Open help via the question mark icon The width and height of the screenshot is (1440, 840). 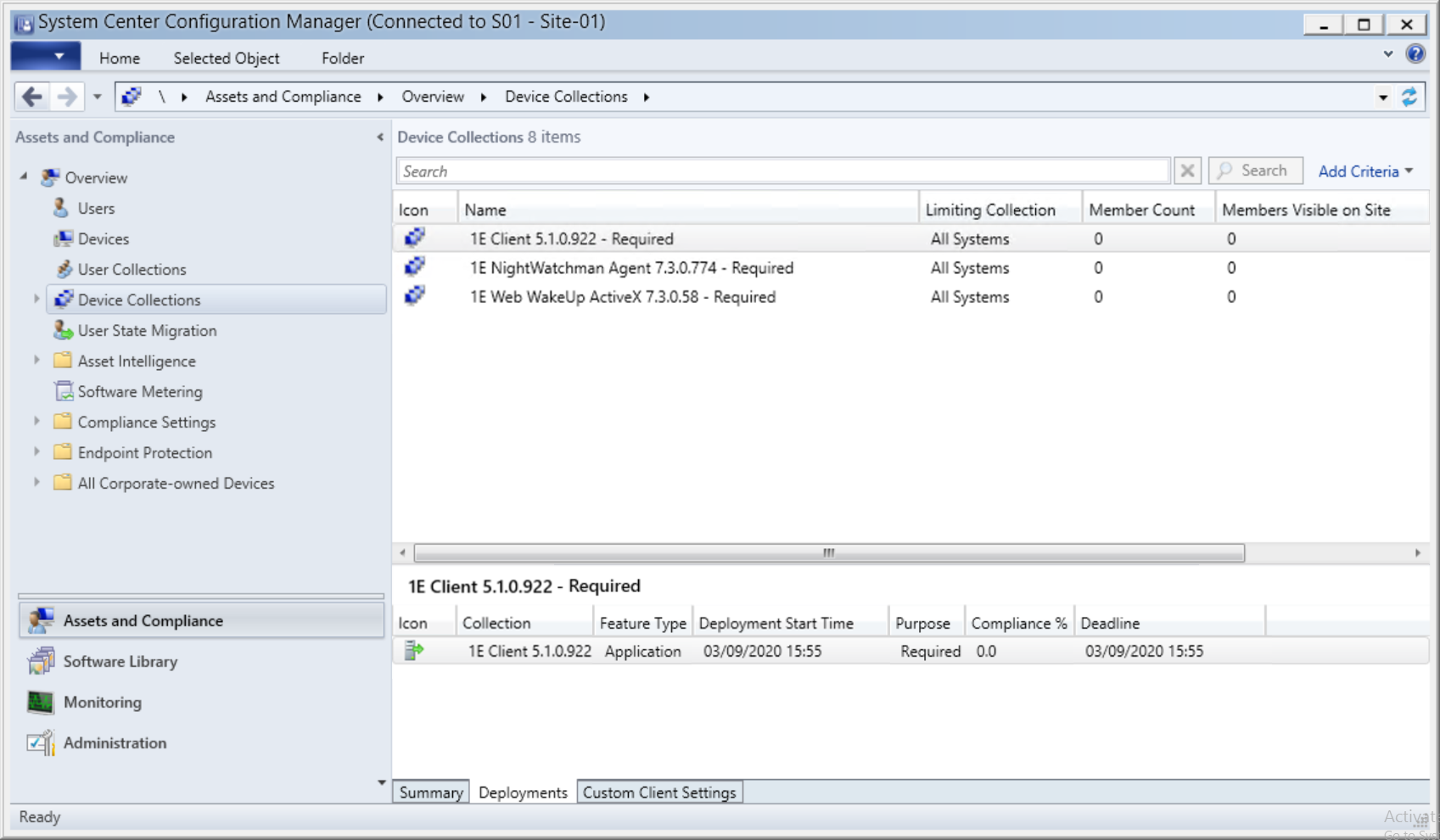click(x=1415, y=54)
